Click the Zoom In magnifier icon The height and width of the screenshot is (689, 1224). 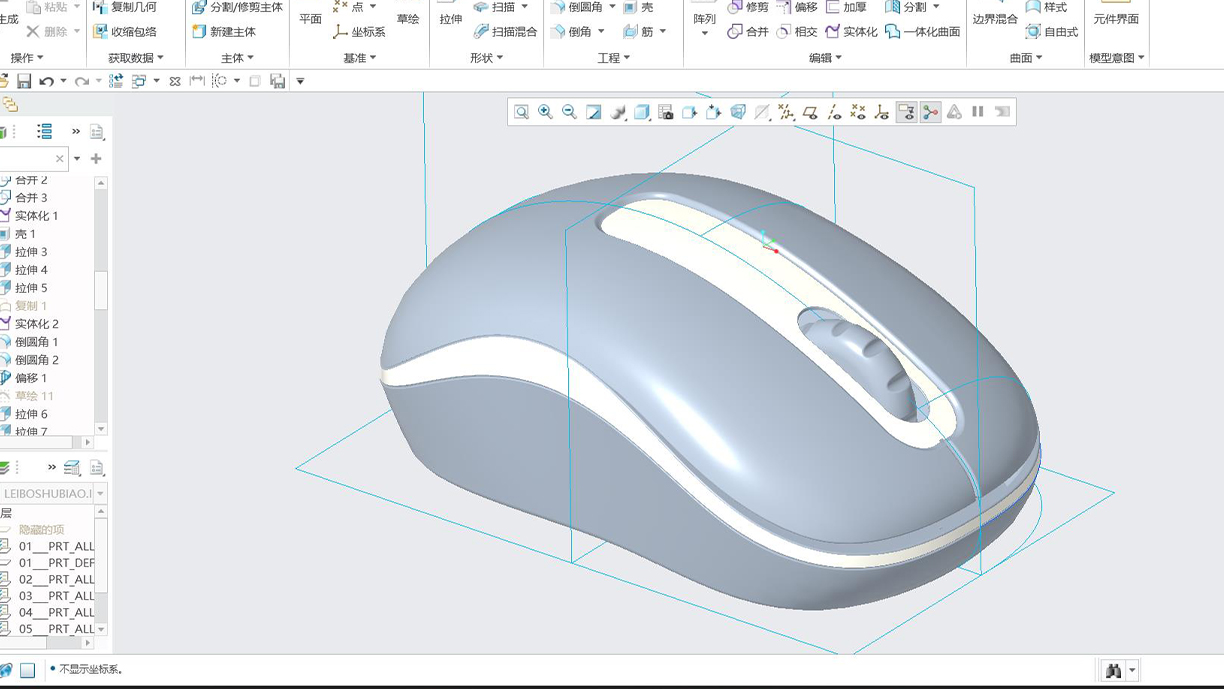tap(545, 112)
